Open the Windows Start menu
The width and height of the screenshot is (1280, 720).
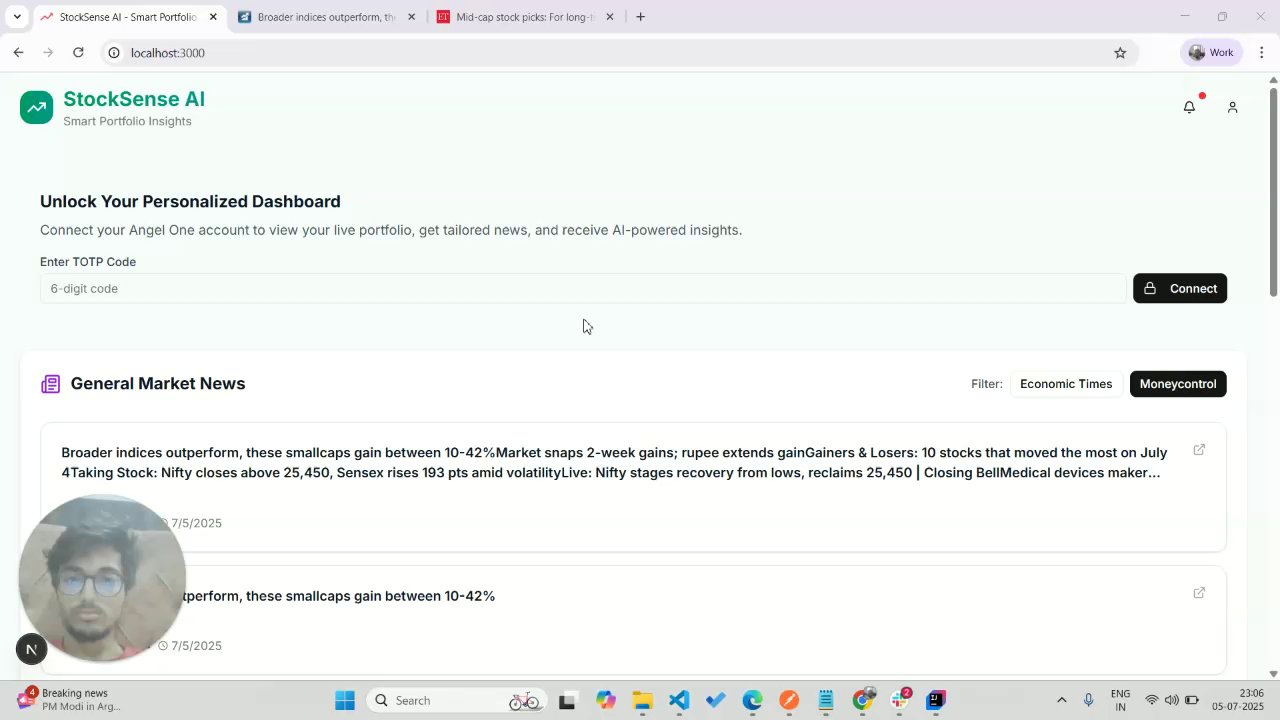345,700
